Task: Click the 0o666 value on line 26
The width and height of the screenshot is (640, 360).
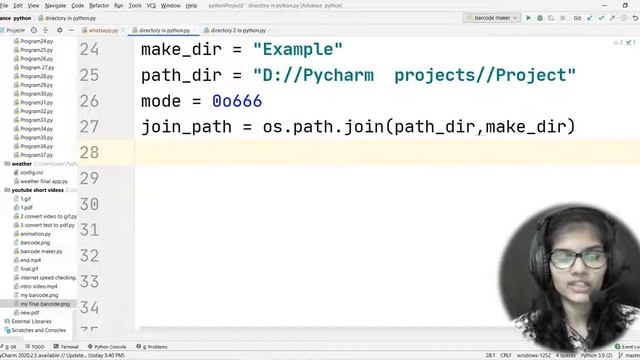Action: 237,101
